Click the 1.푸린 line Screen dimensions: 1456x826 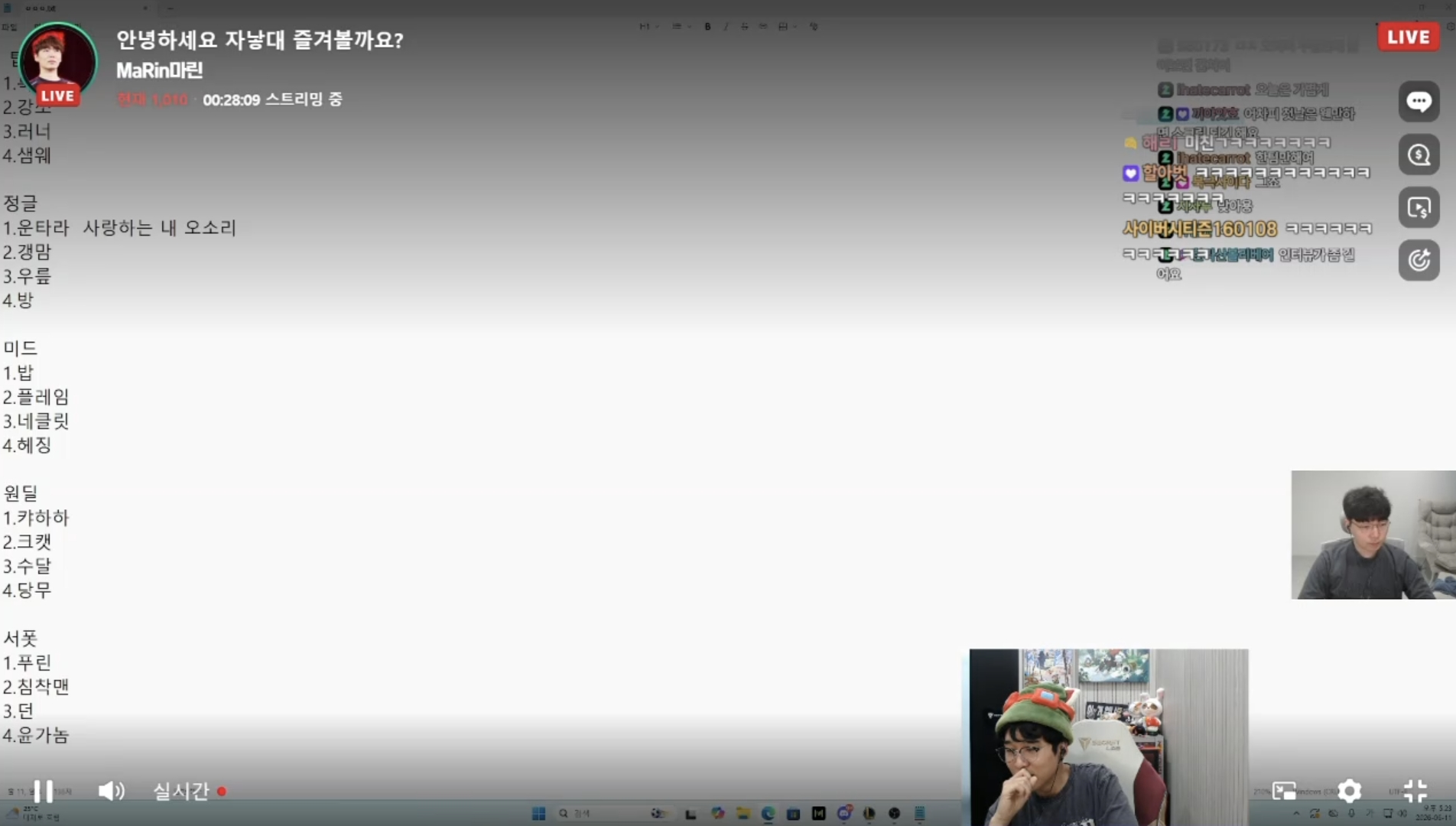(27, 662)
